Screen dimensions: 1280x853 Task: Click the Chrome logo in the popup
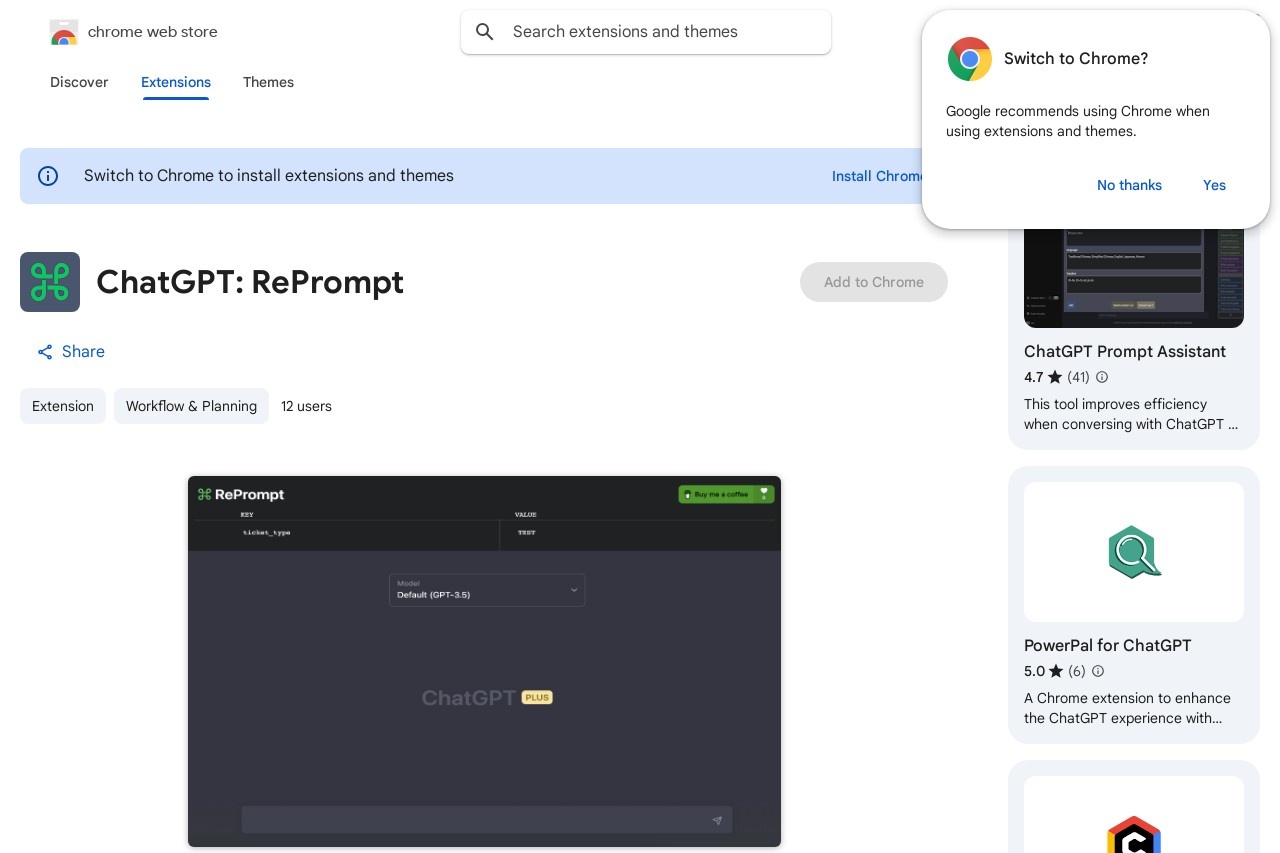pyautogui.click(x=969, y=59)
